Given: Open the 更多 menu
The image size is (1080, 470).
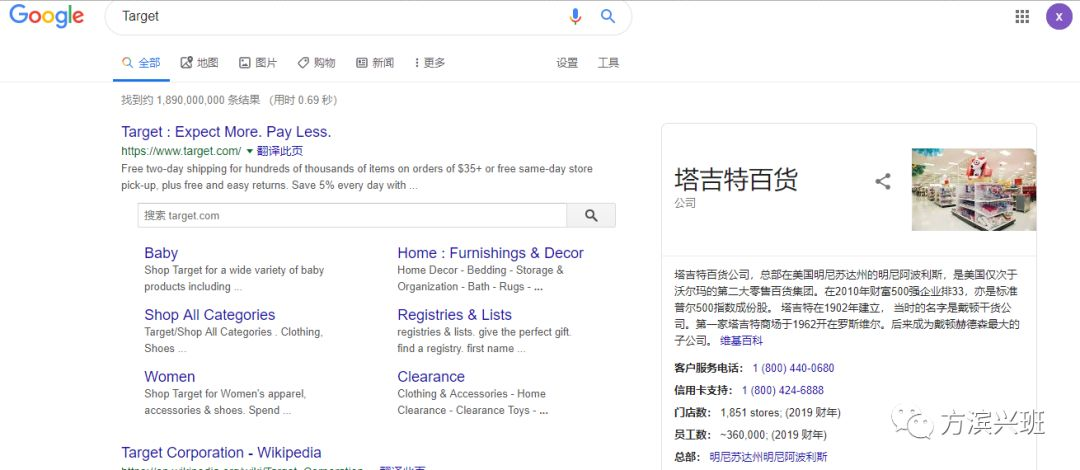Looking at the screenshot, I should [x=430, y=63].
